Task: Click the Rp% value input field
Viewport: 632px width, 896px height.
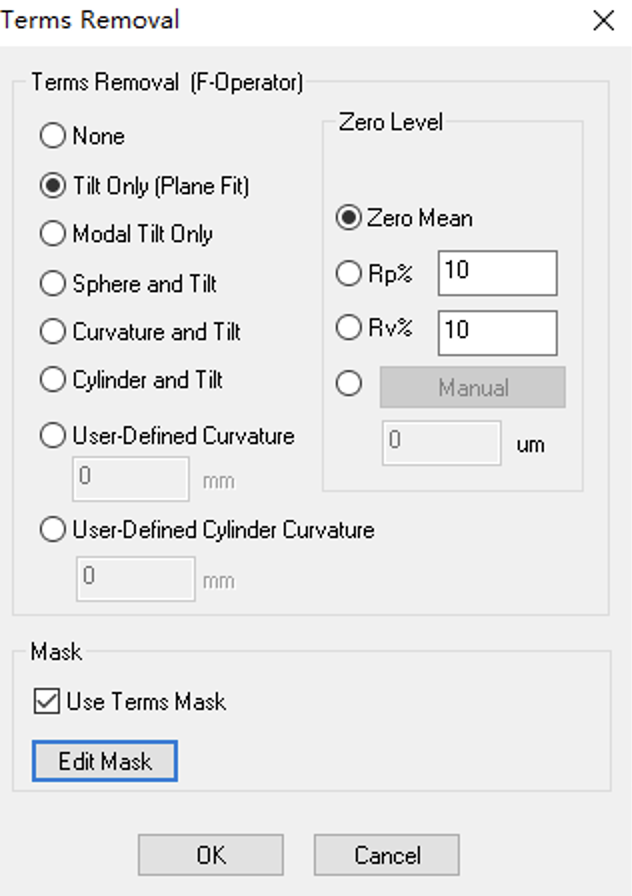Action: [497, 274]
